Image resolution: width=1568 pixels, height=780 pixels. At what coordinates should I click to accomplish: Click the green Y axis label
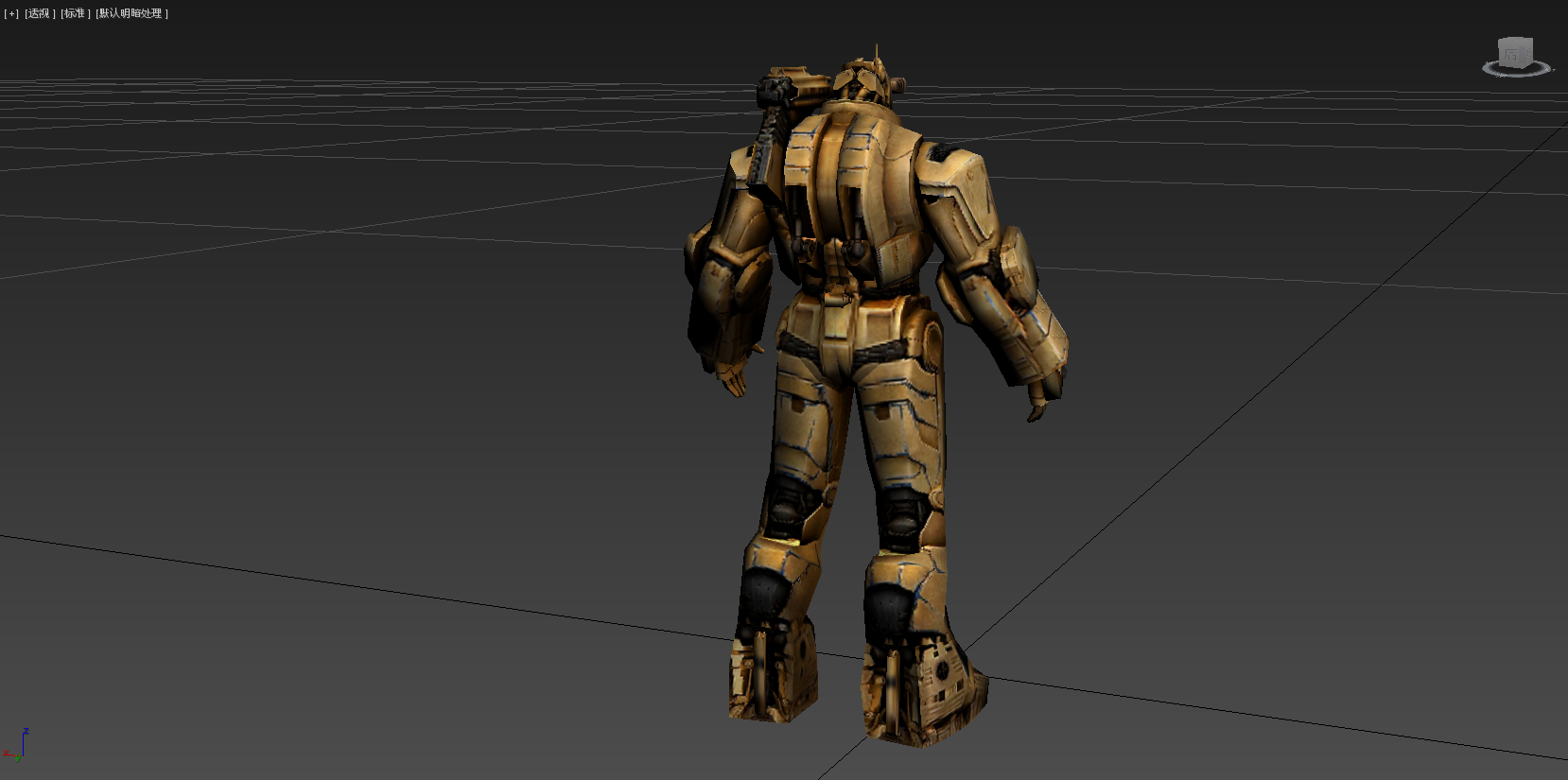pos(17,759)
